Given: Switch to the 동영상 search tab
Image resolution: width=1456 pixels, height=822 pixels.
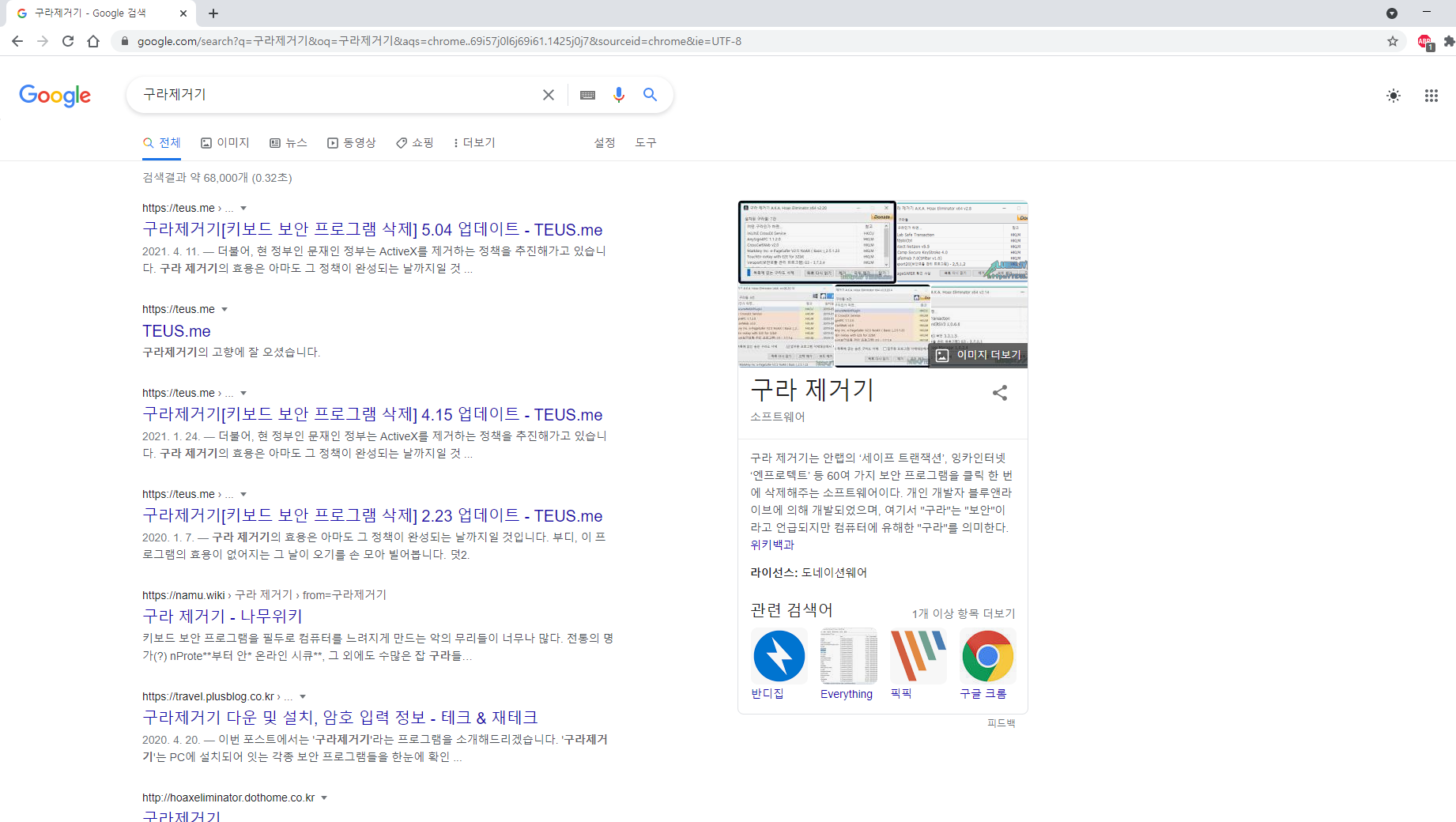Looking at the screenshot, I should tap(352, 143).
